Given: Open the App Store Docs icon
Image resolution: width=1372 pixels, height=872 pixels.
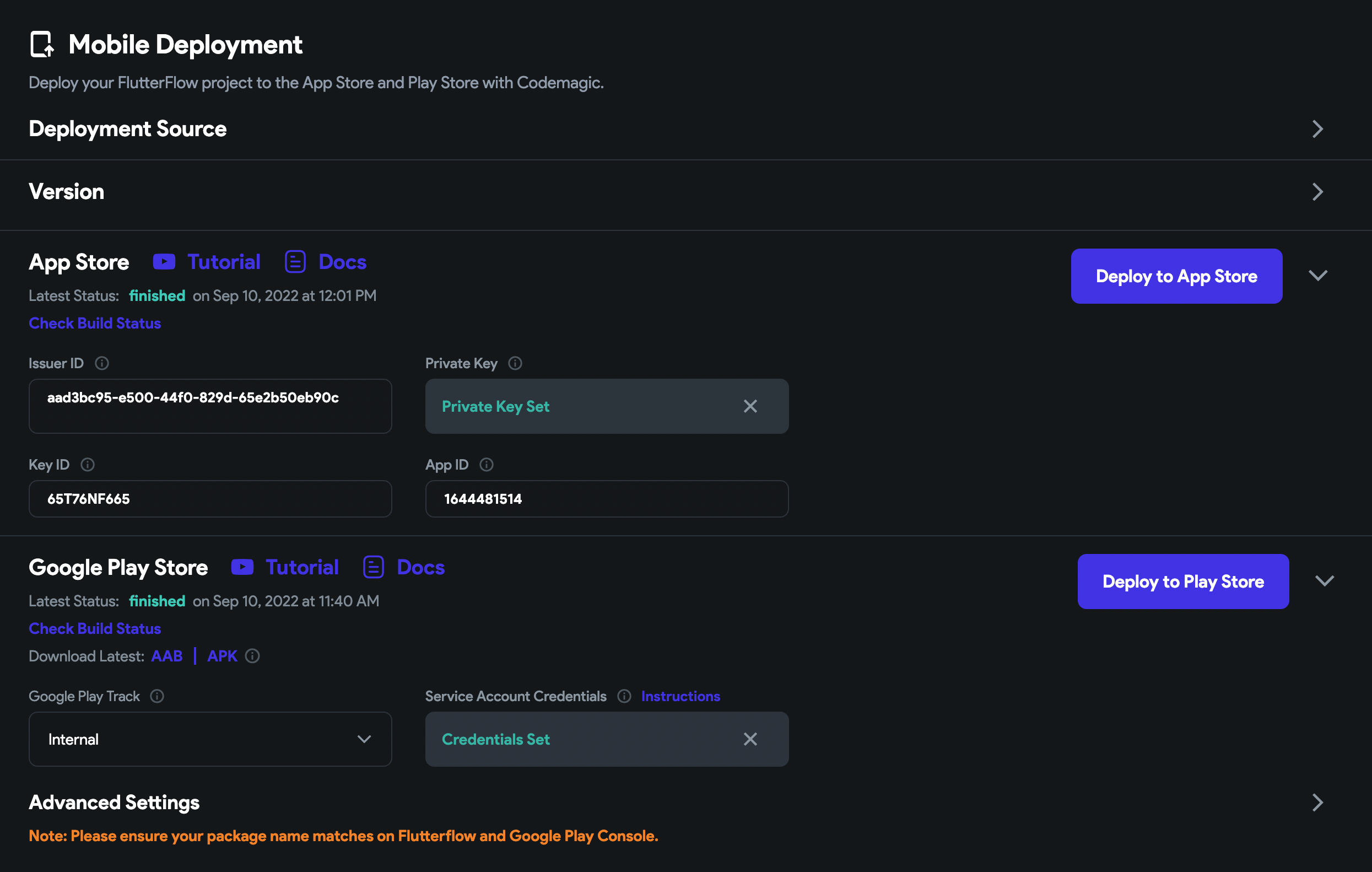Looking at the screenshot, I should pos(295,261).
